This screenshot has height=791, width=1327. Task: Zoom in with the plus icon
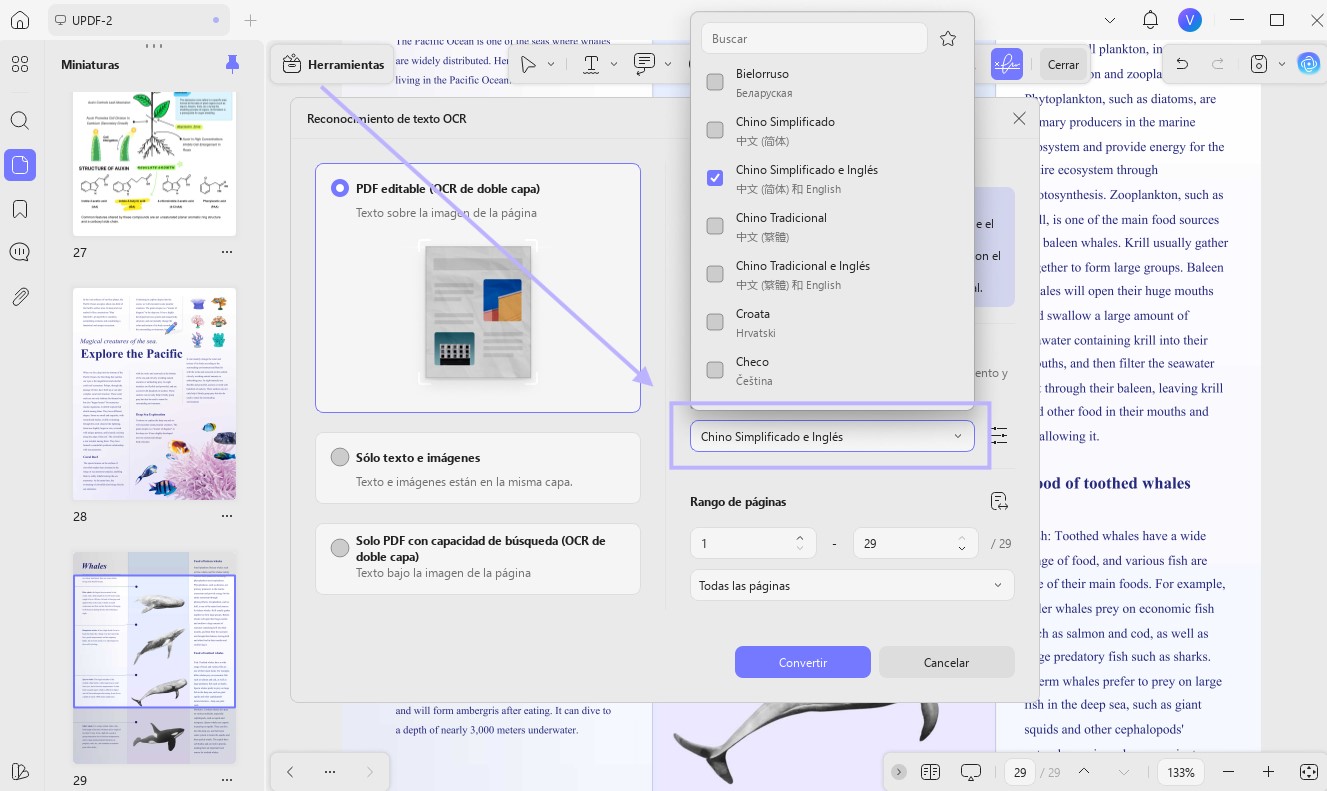pos(1268,772)
